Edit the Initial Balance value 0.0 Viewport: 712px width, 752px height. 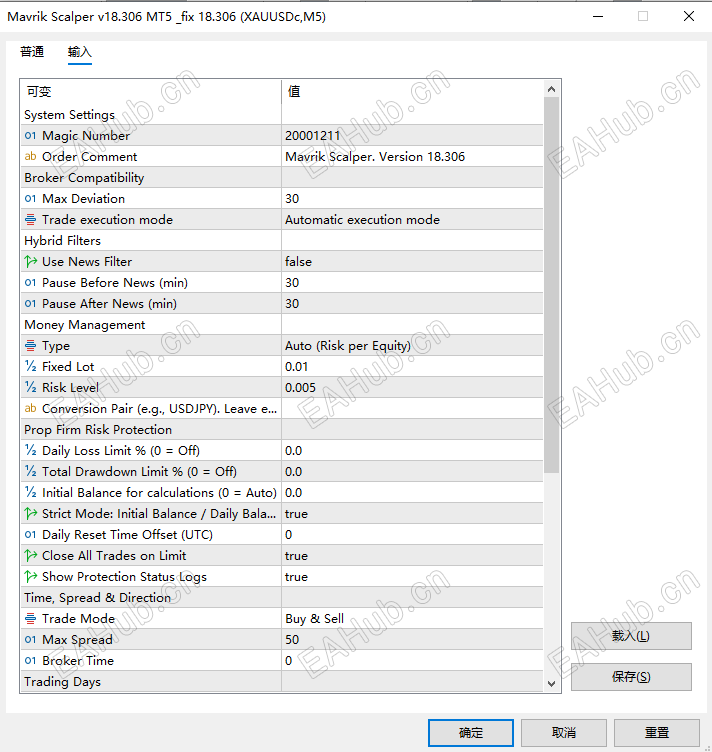coord(412,493)
